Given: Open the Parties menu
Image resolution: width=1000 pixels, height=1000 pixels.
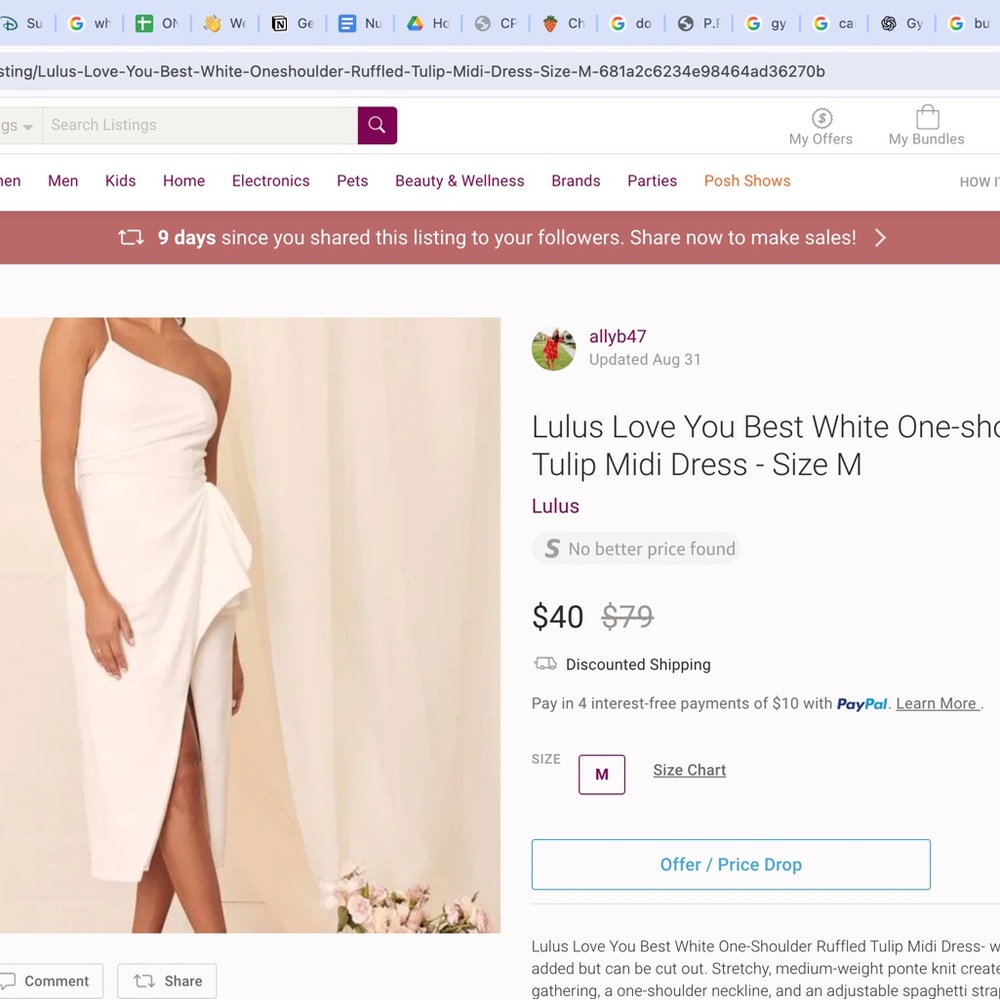Looking at the screenshot, I should pos(652,181).
